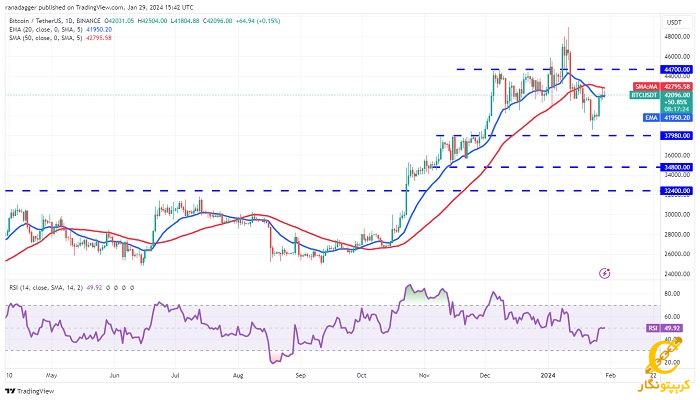Click the Oct label on time axis

(x=361, y=375)
